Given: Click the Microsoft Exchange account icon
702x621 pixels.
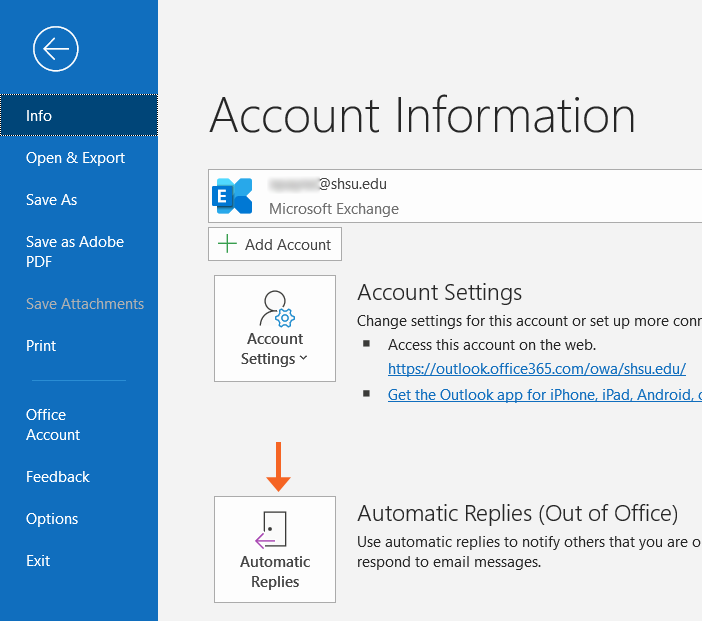Looking at the screenshot, I should pos(234,196).
